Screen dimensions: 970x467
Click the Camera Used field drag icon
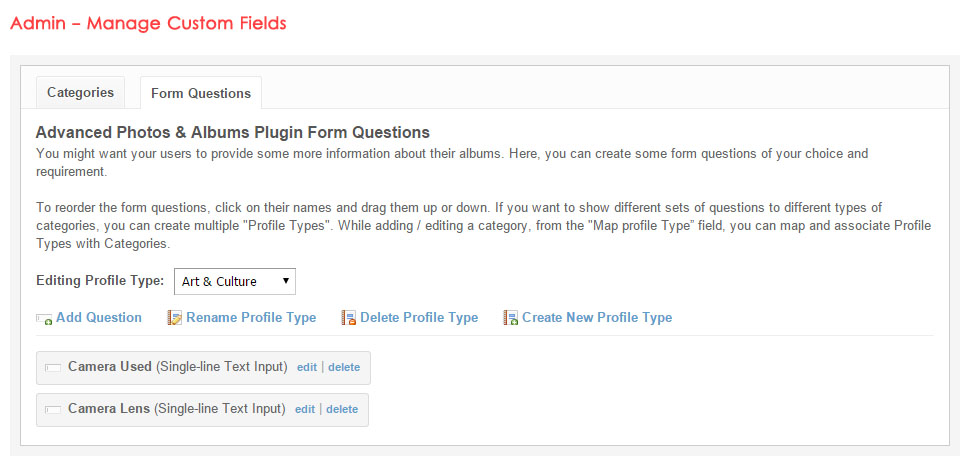point(53,368)
